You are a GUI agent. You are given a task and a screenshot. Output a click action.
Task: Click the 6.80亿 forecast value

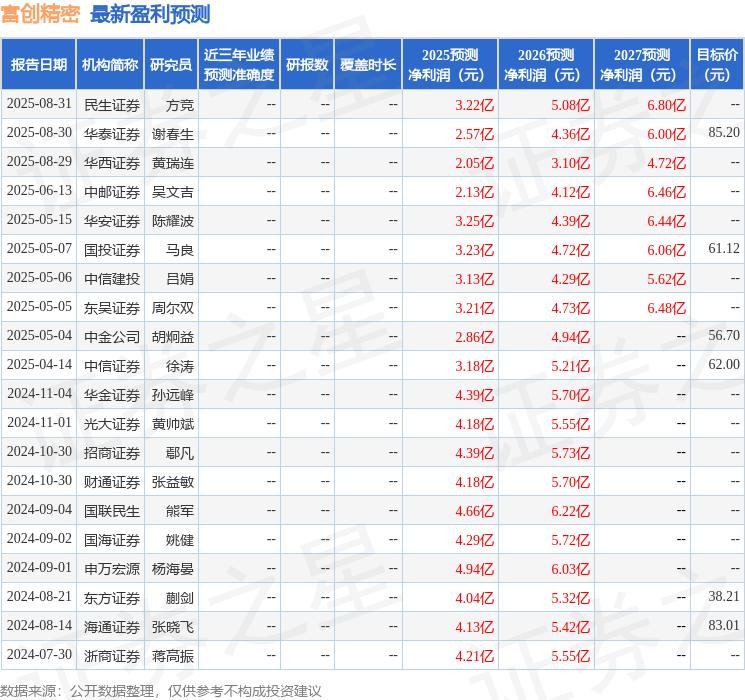point(666,104)
